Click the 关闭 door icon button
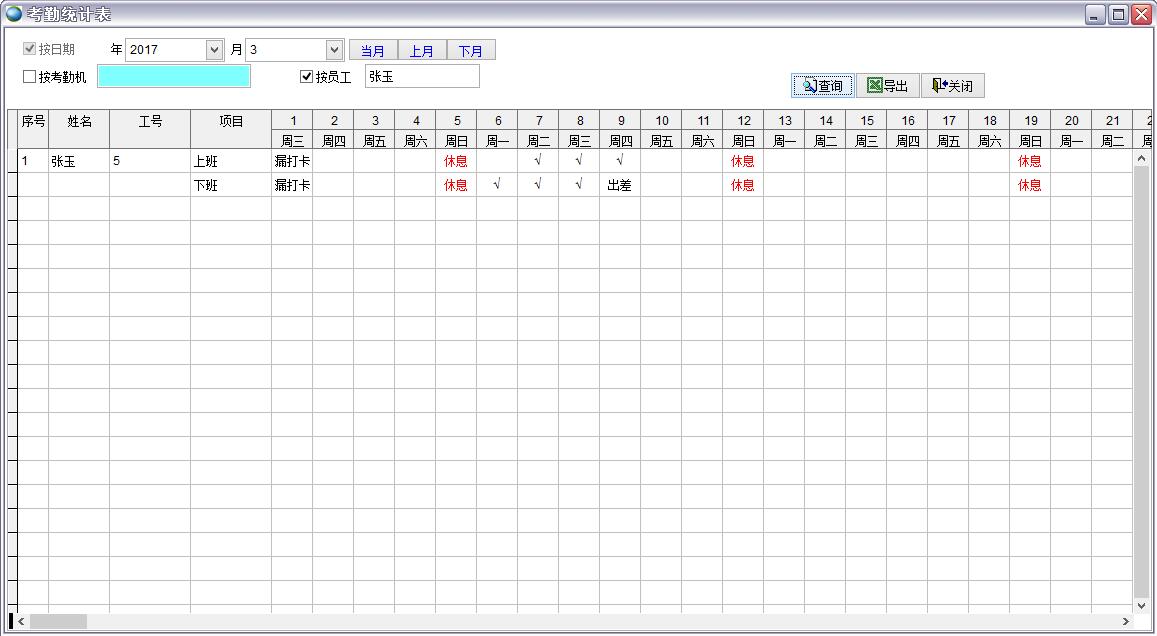 point(952,86)
